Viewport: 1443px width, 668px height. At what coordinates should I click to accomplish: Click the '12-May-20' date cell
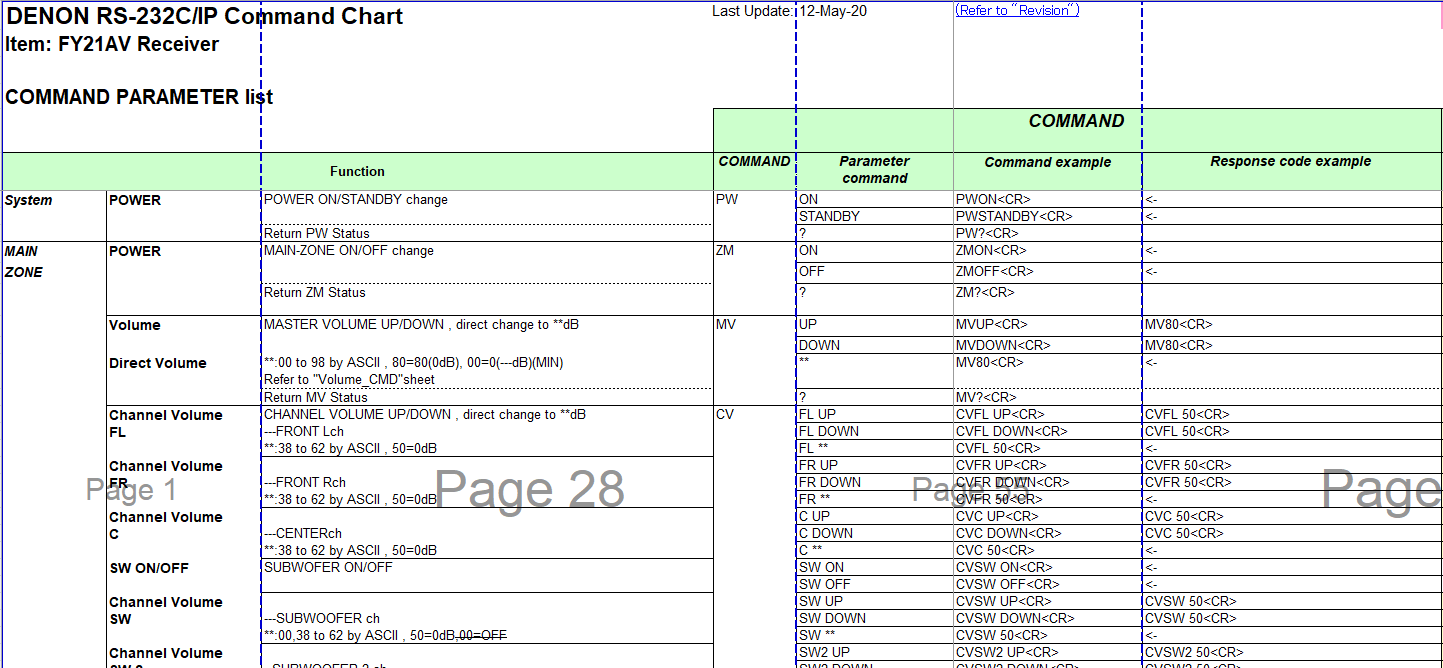point(833,11)
